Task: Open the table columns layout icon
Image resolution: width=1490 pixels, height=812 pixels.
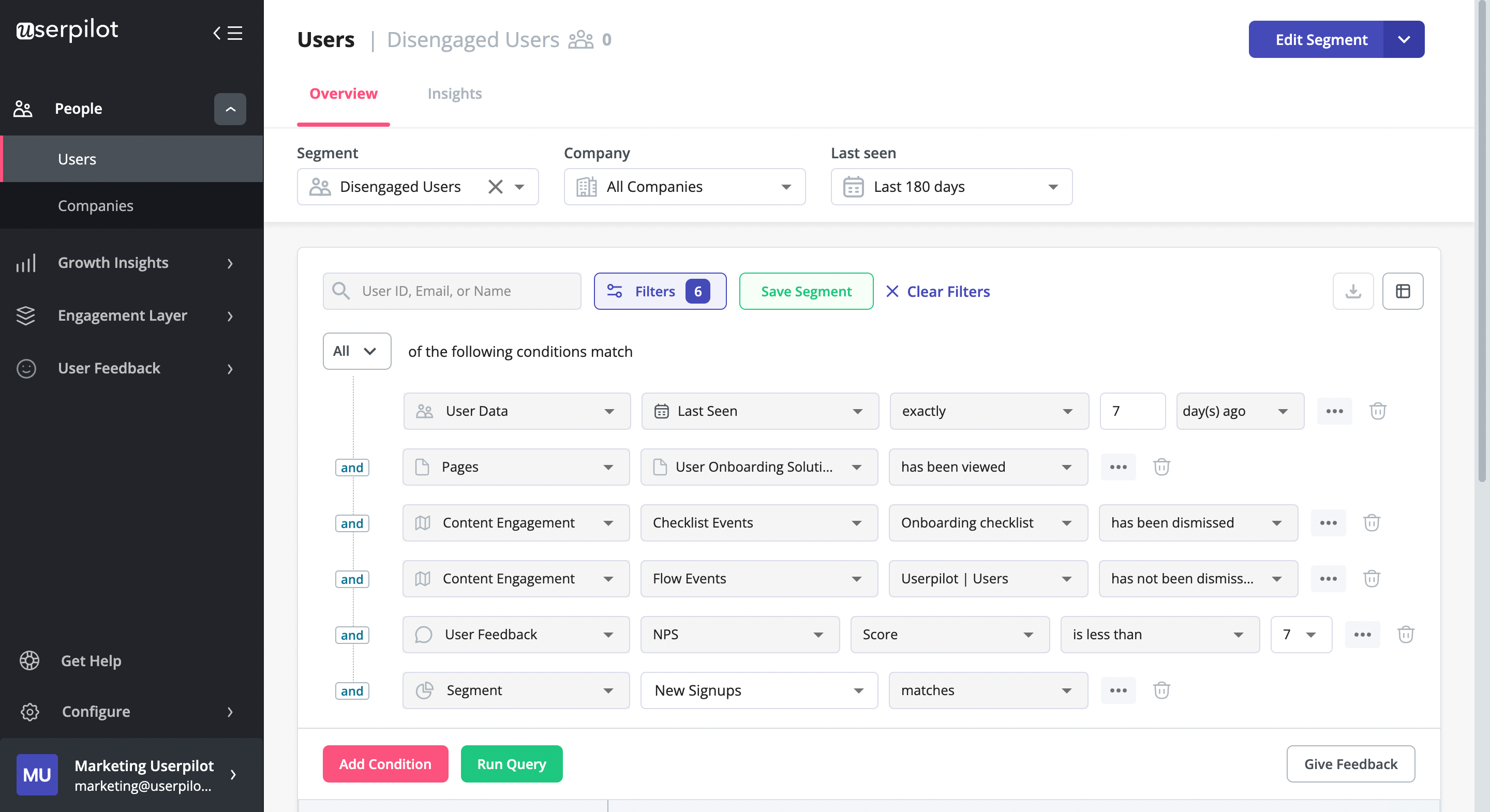Action: click(1402, 291)
